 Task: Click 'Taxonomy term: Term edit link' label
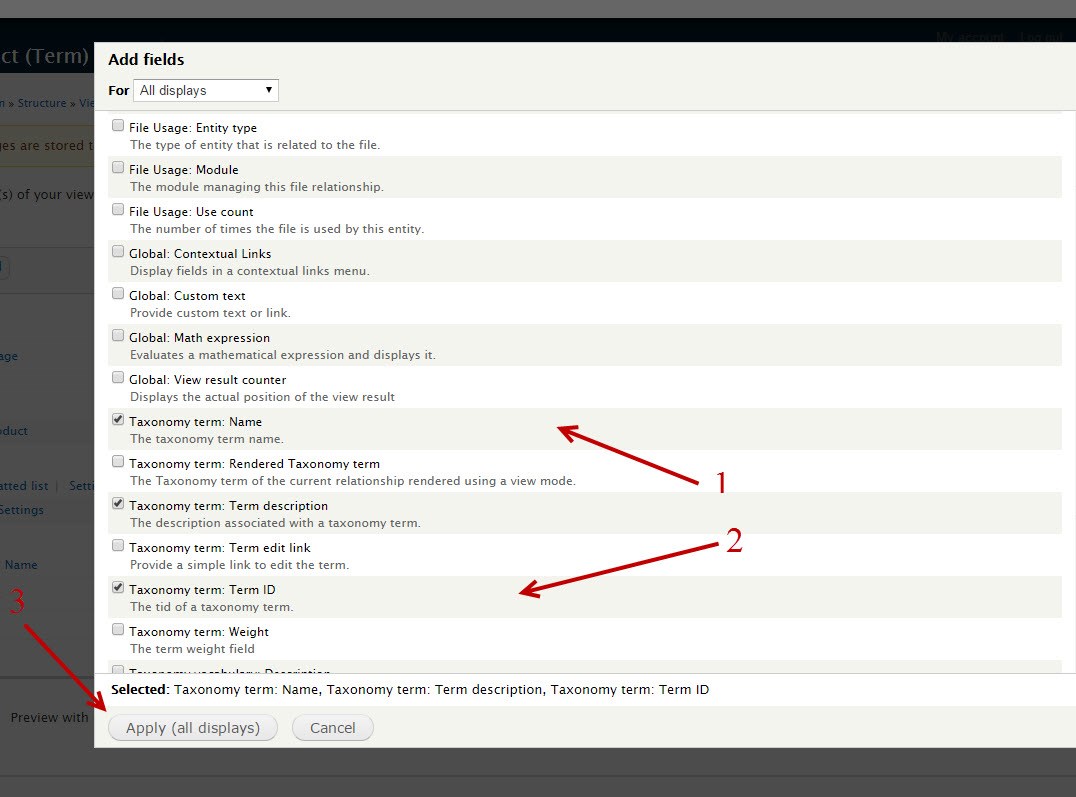click(220, 548)
